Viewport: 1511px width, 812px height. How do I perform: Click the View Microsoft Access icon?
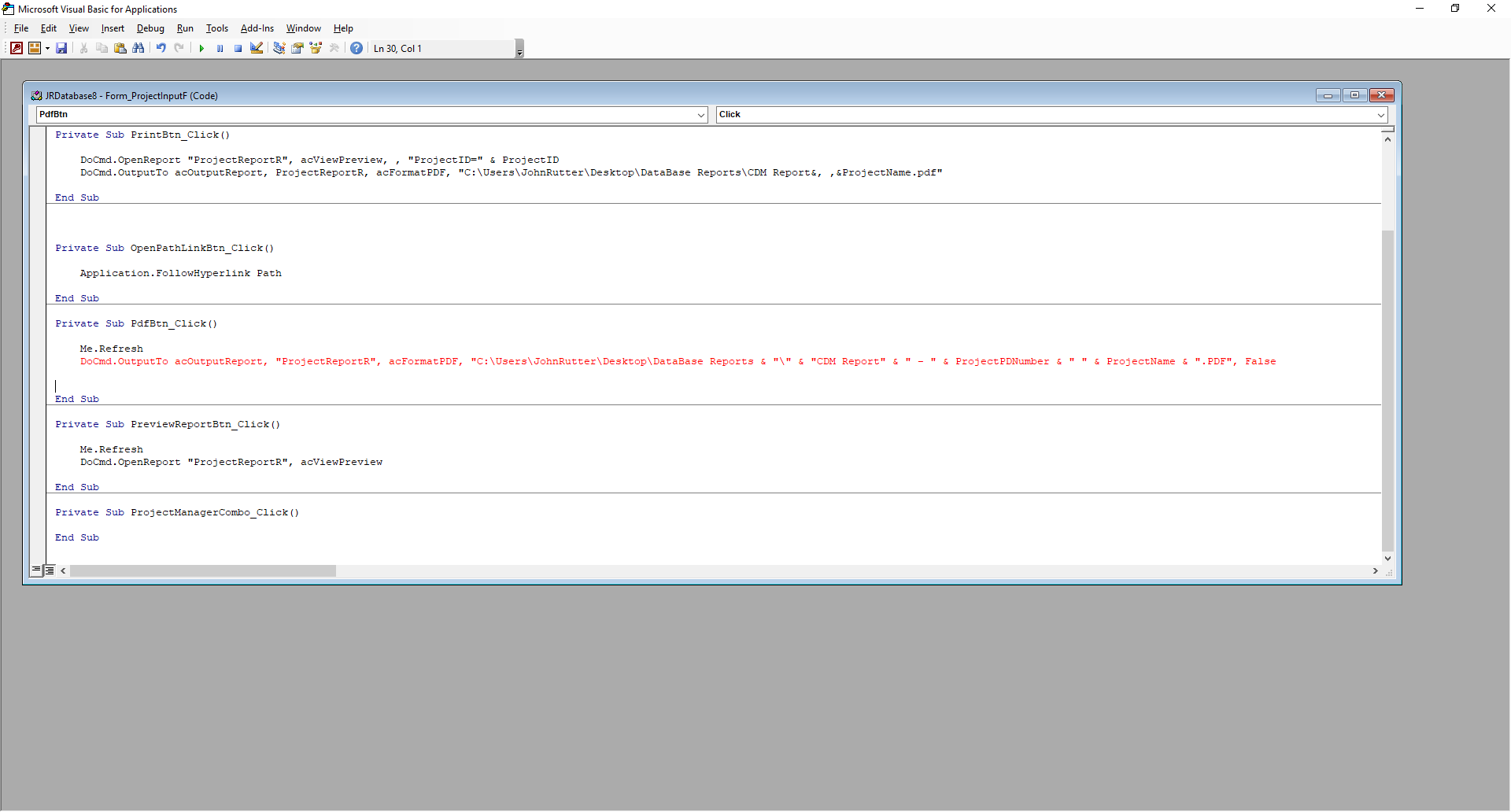click(16, 48)
